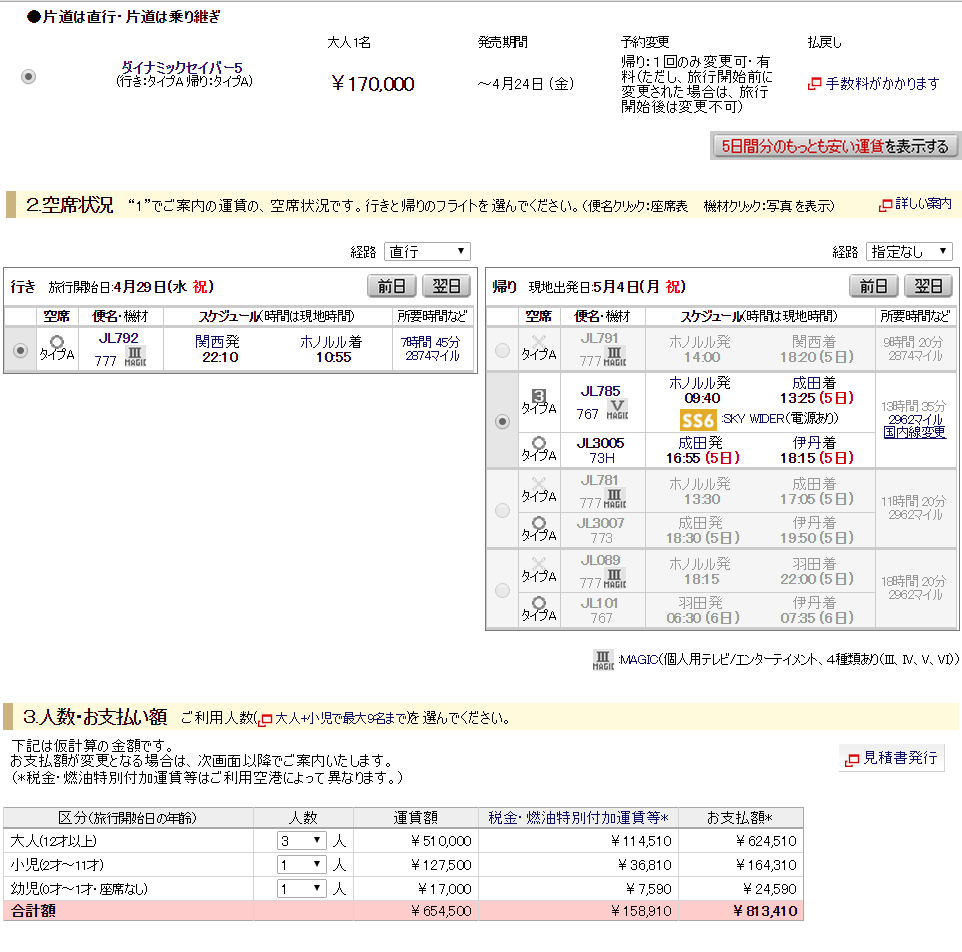
Task: Select the JL089 return flight radio button
Action: pyautogui.click(x=502, y=590)
